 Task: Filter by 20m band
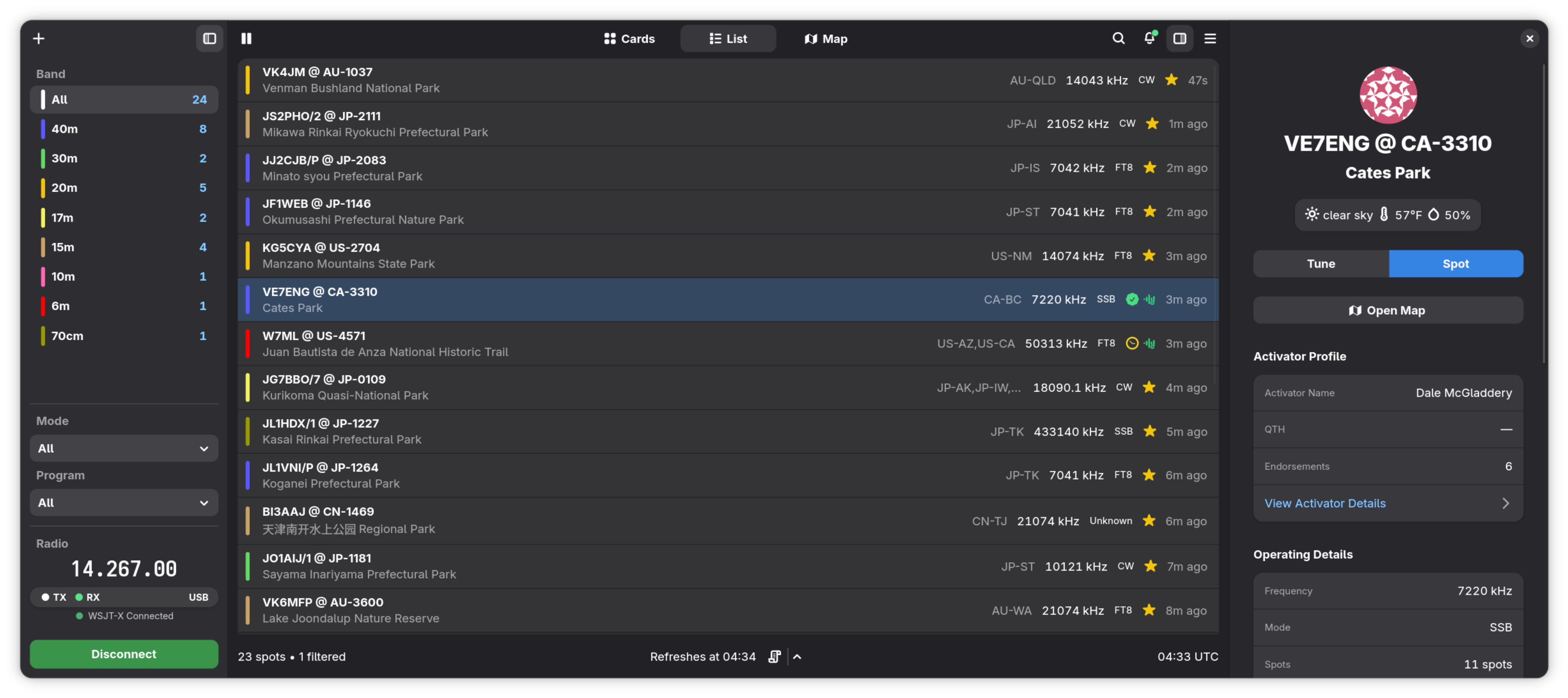[x=123, y=188]
